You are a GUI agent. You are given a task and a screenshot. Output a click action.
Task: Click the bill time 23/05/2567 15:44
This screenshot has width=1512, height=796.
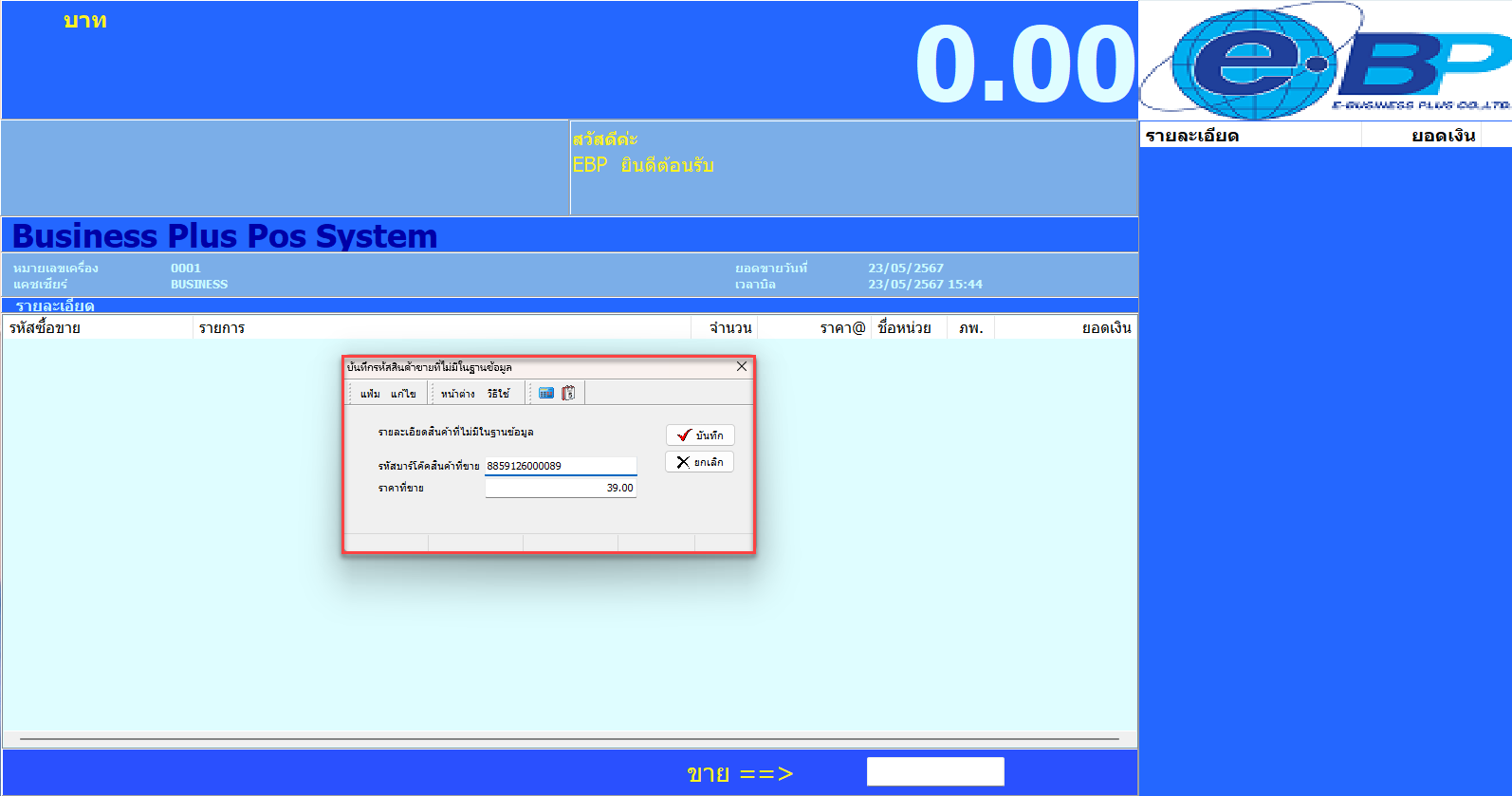925,285
